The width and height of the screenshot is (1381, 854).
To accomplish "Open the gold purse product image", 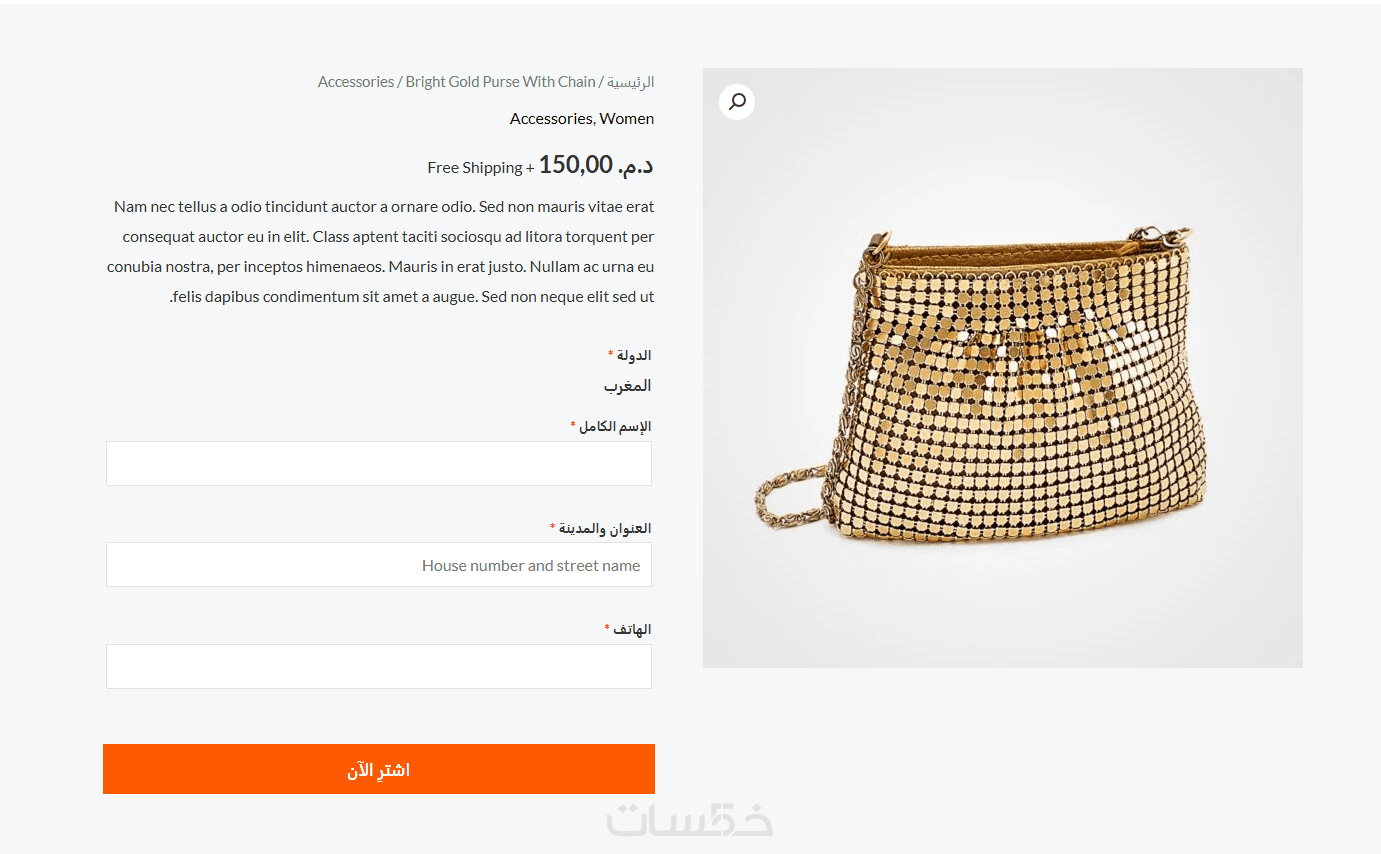I will tap(1002, 400).
